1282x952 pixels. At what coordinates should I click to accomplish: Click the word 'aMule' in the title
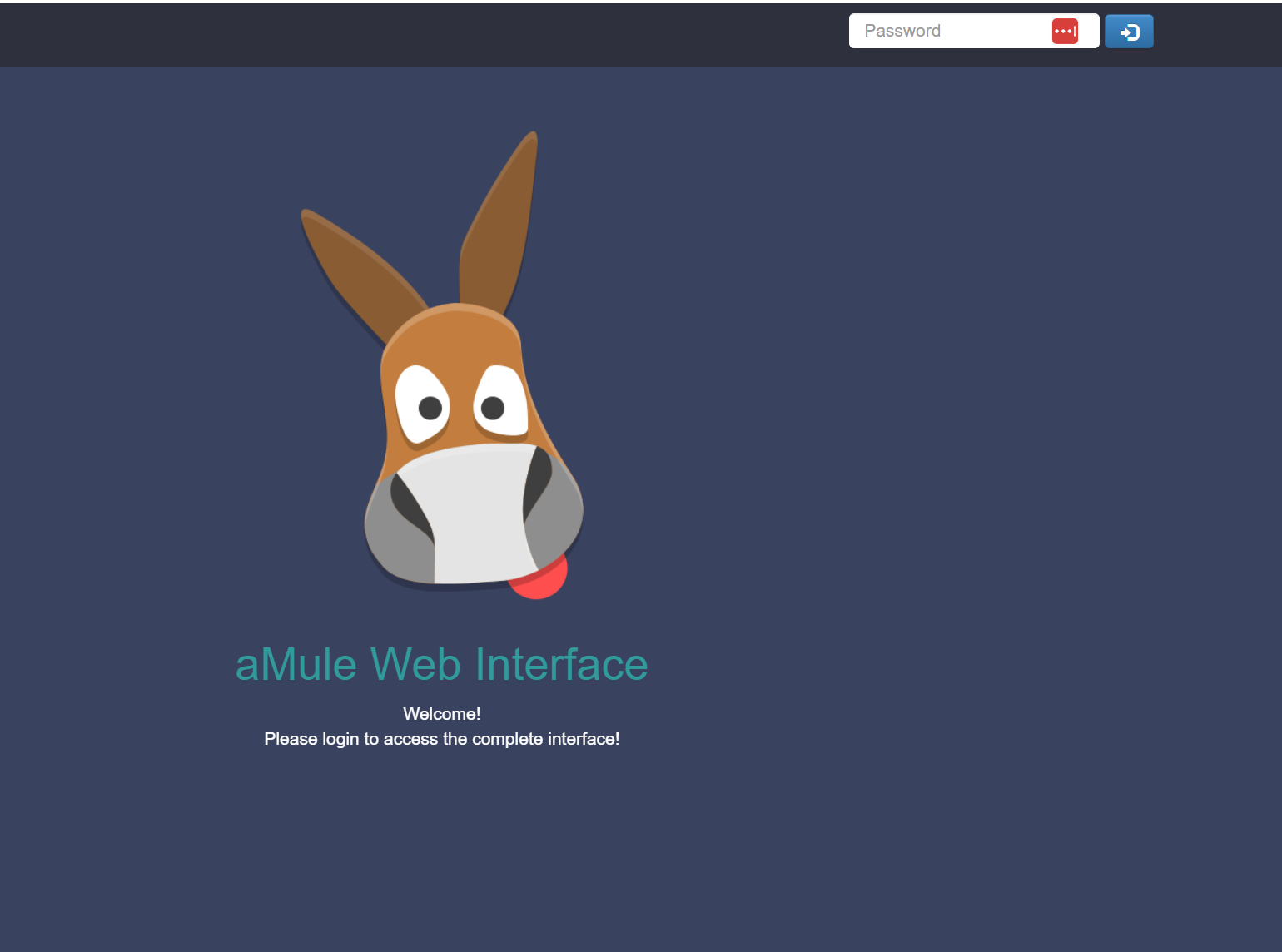[296, 664]
